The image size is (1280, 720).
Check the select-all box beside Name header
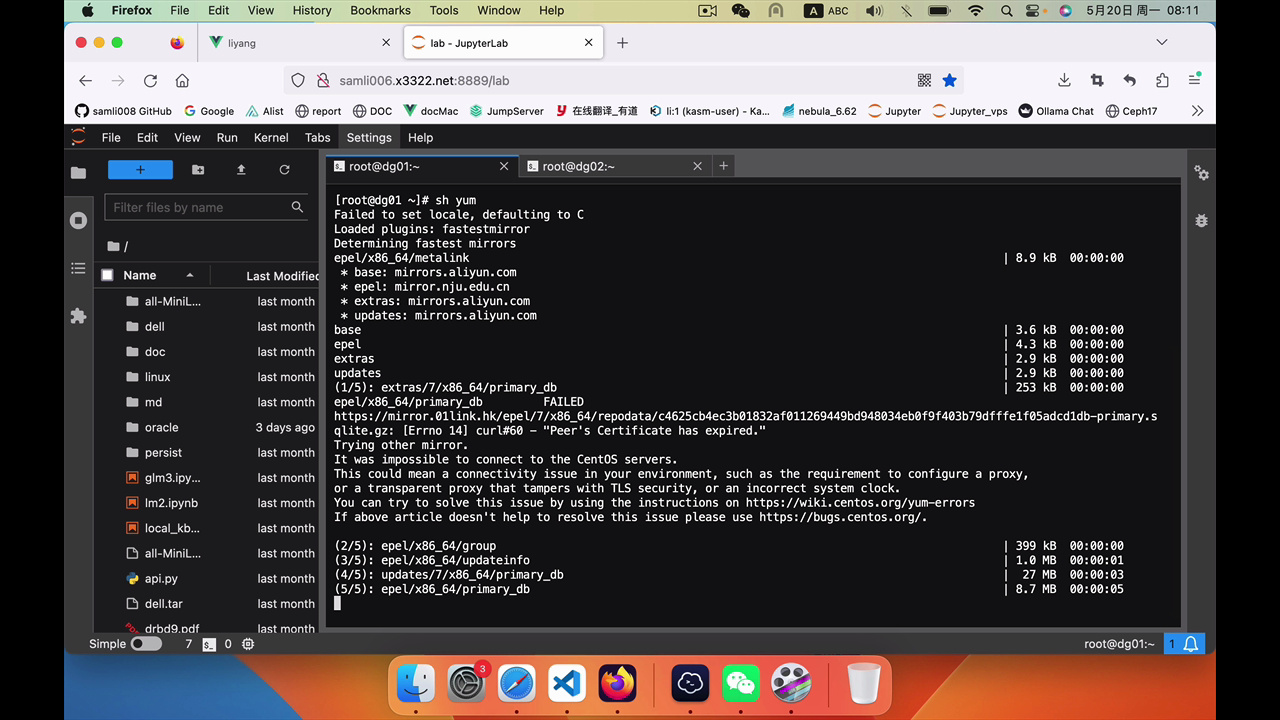107,275
